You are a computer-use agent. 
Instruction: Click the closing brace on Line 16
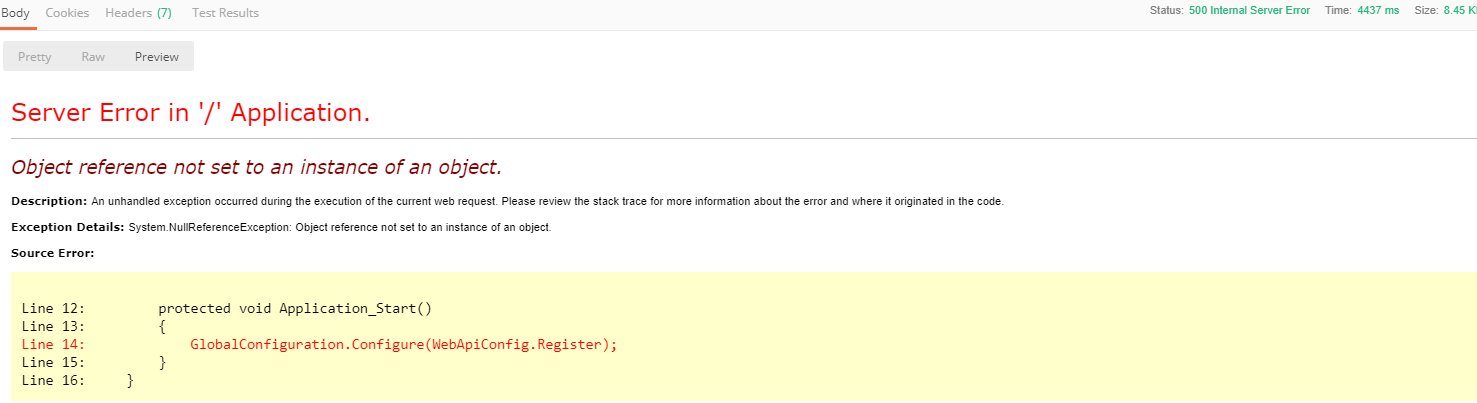pyautogui.click(x=130, y=381)
